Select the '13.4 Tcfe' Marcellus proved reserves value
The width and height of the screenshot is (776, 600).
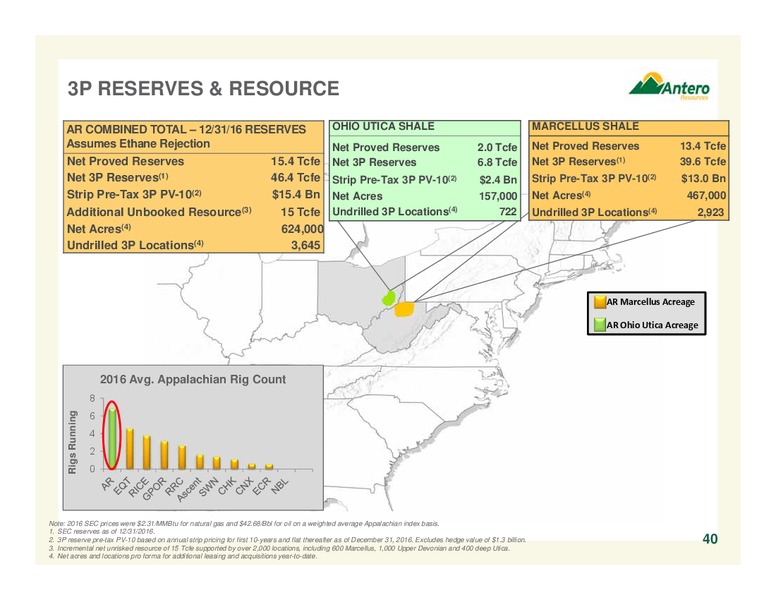click(703, 146)
